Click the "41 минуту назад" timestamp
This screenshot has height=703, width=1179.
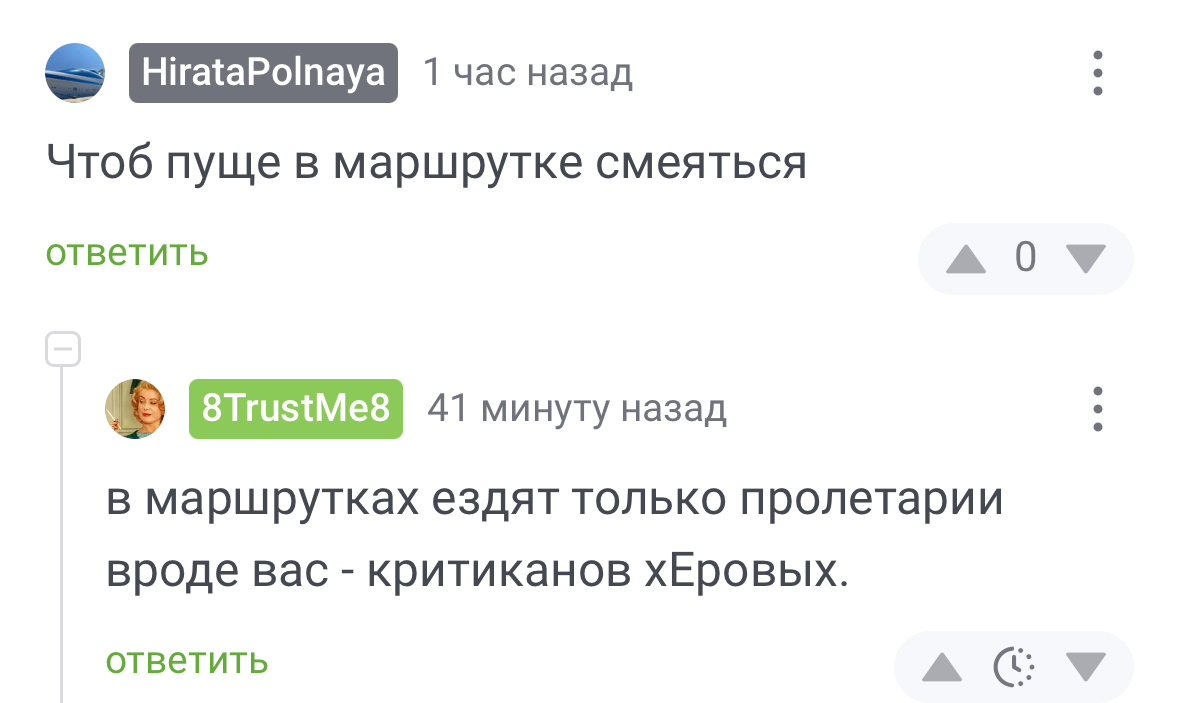tap(576, 409)
